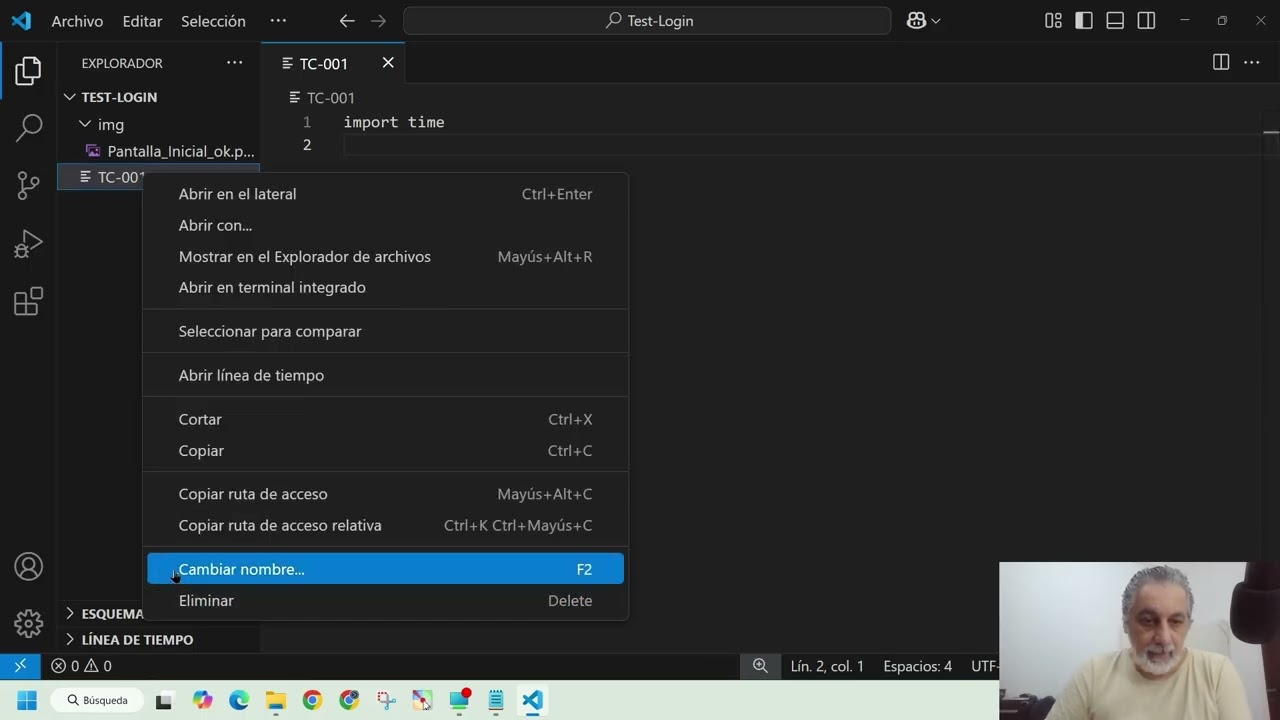Choose Abrir con...
This screenshot has height=720, width=1280.
point(385,225)
